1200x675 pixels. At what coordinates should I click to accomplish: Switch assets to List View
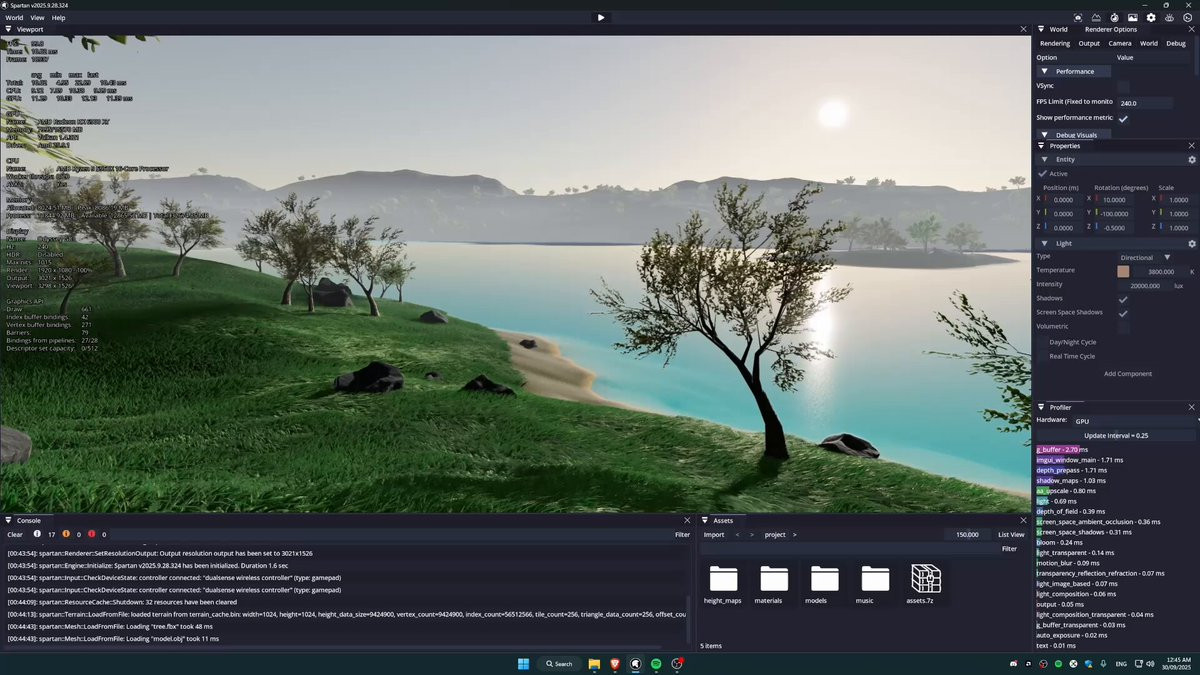[x=1011, y=535]
